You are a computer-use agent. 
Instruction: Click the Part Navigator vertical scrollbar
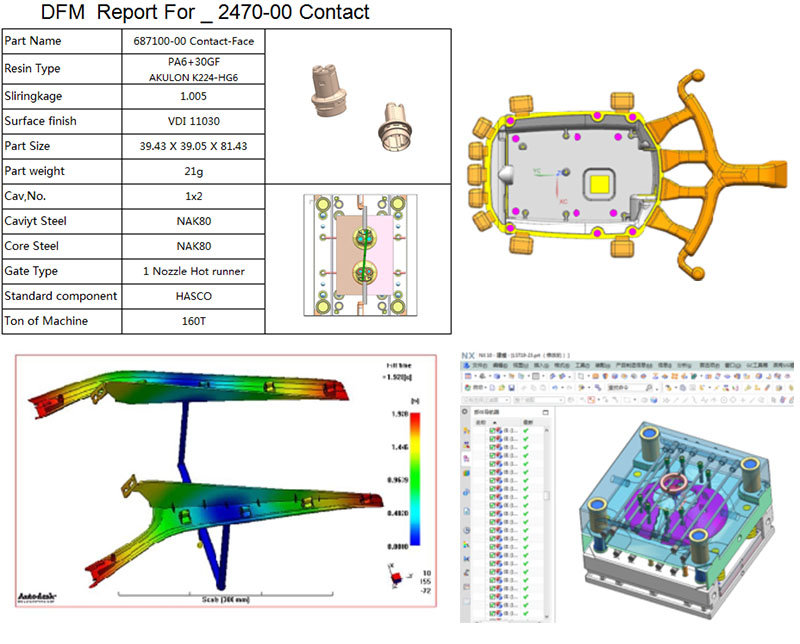tap(546, 493)
